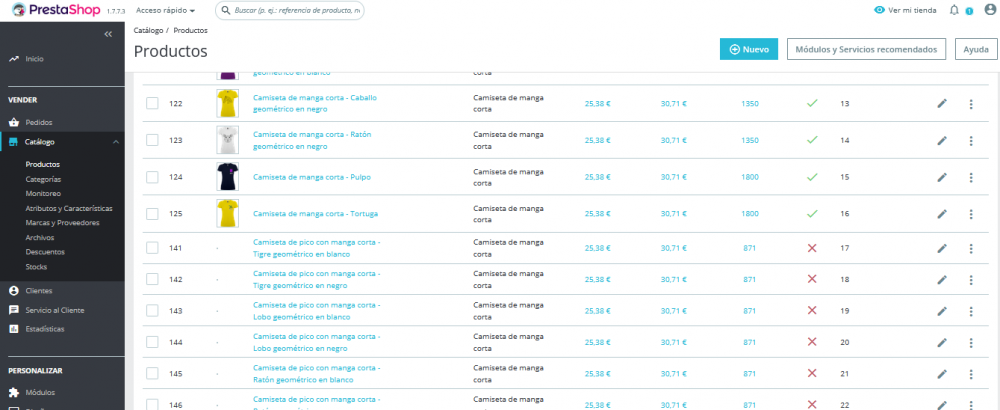Image resolution: width=1000 pixels, height=410 pixels.
Task: Open Atributos y Características submenu item
Action: coord(69,208)
